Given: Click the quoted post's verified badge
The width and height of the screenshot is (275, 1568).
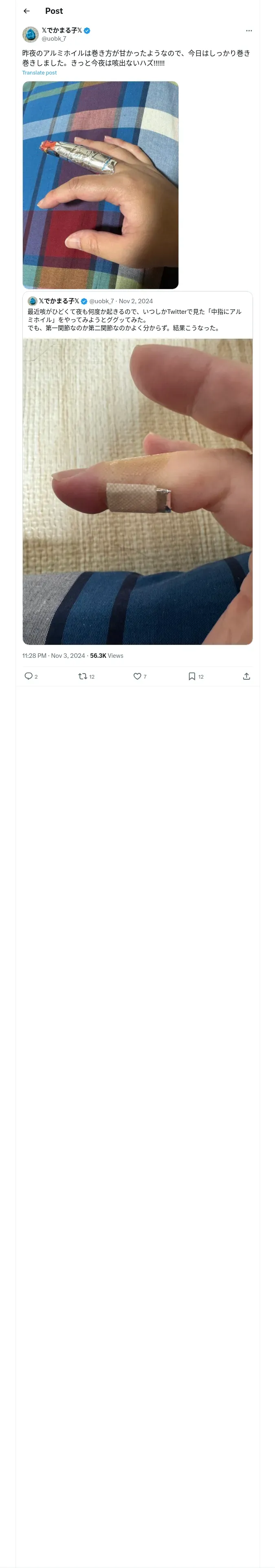Looking at the screenshot, I should point(84,301).
